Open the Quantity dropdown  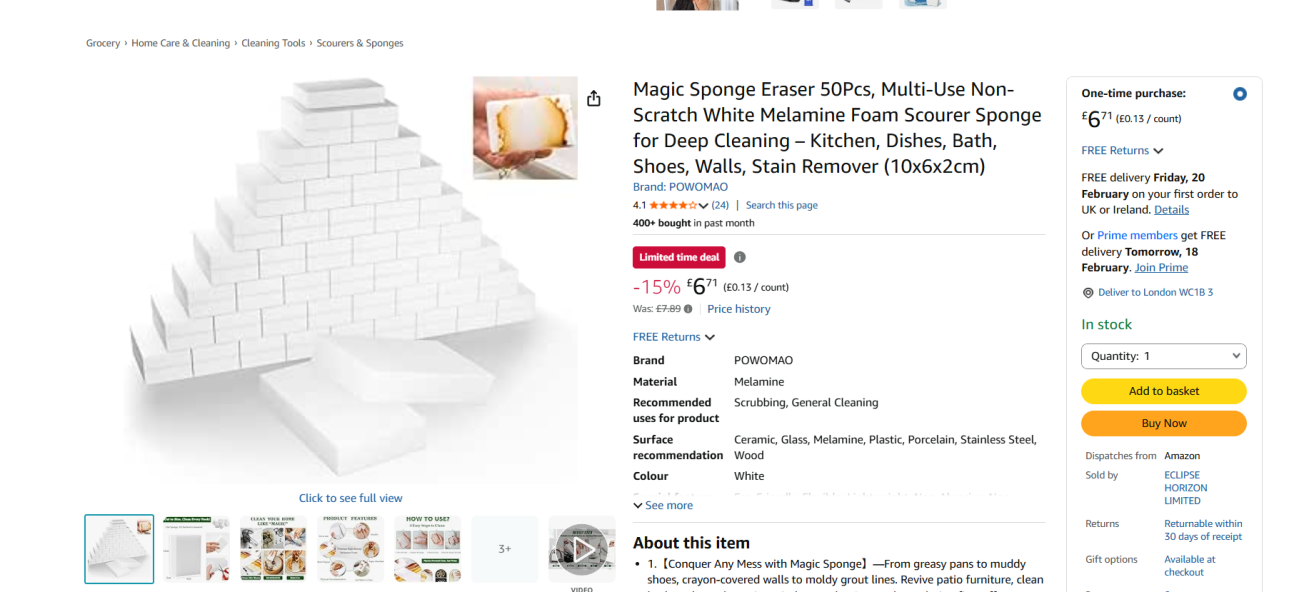1163,356
